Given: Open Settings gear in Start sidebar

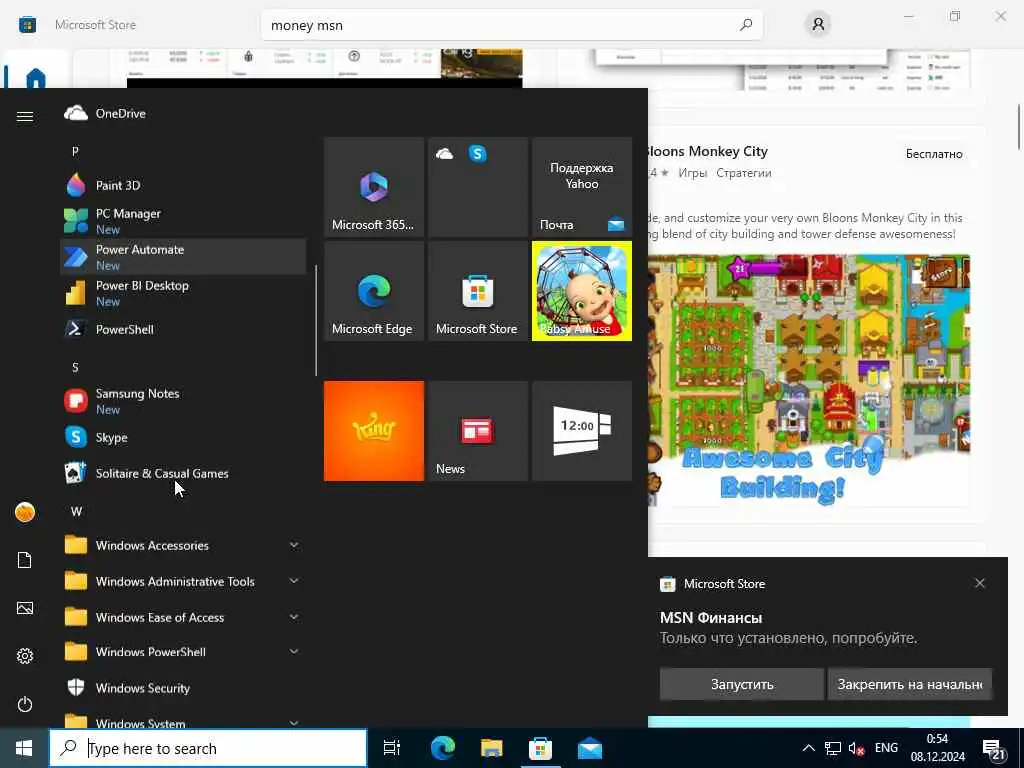Looking at the screenshot, I should [x=25, y=656].
